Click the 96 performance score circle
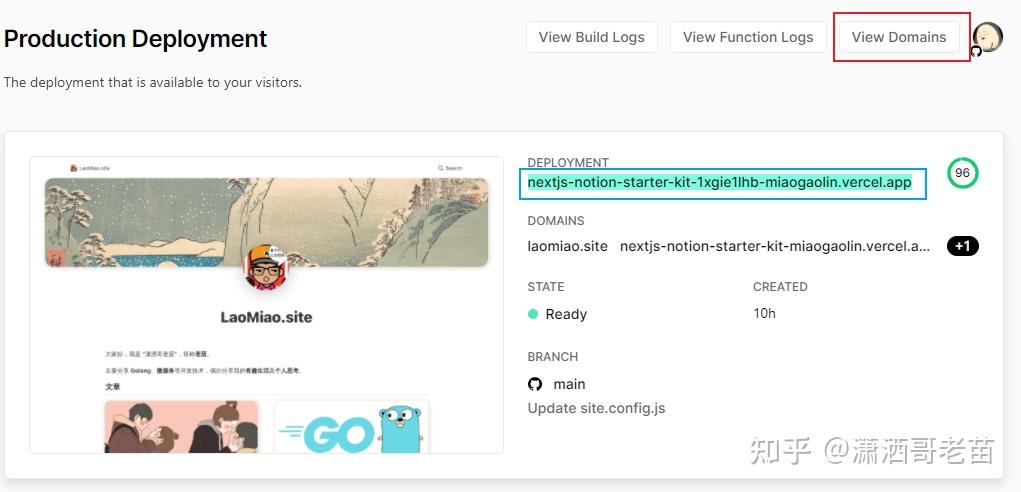 (x=962, y=173)
